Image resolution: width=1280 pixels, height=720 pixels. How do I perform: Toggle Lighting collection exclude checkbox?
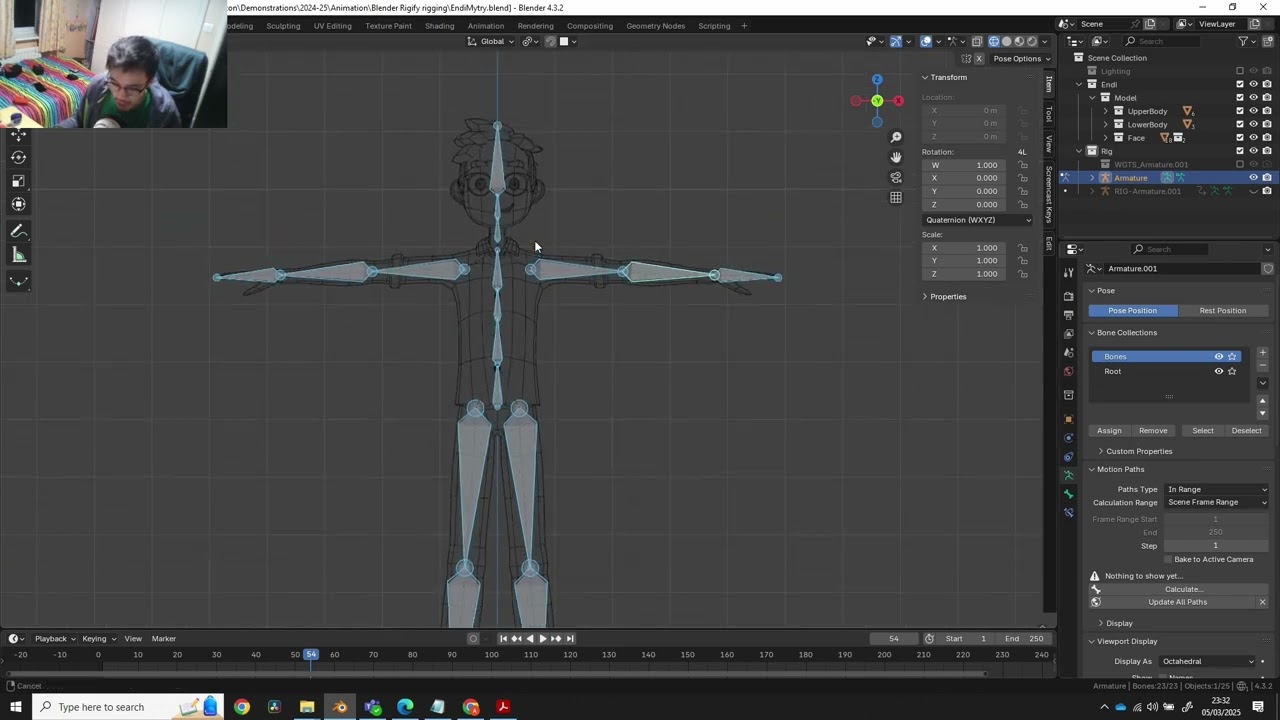(x=1240, y=71)
